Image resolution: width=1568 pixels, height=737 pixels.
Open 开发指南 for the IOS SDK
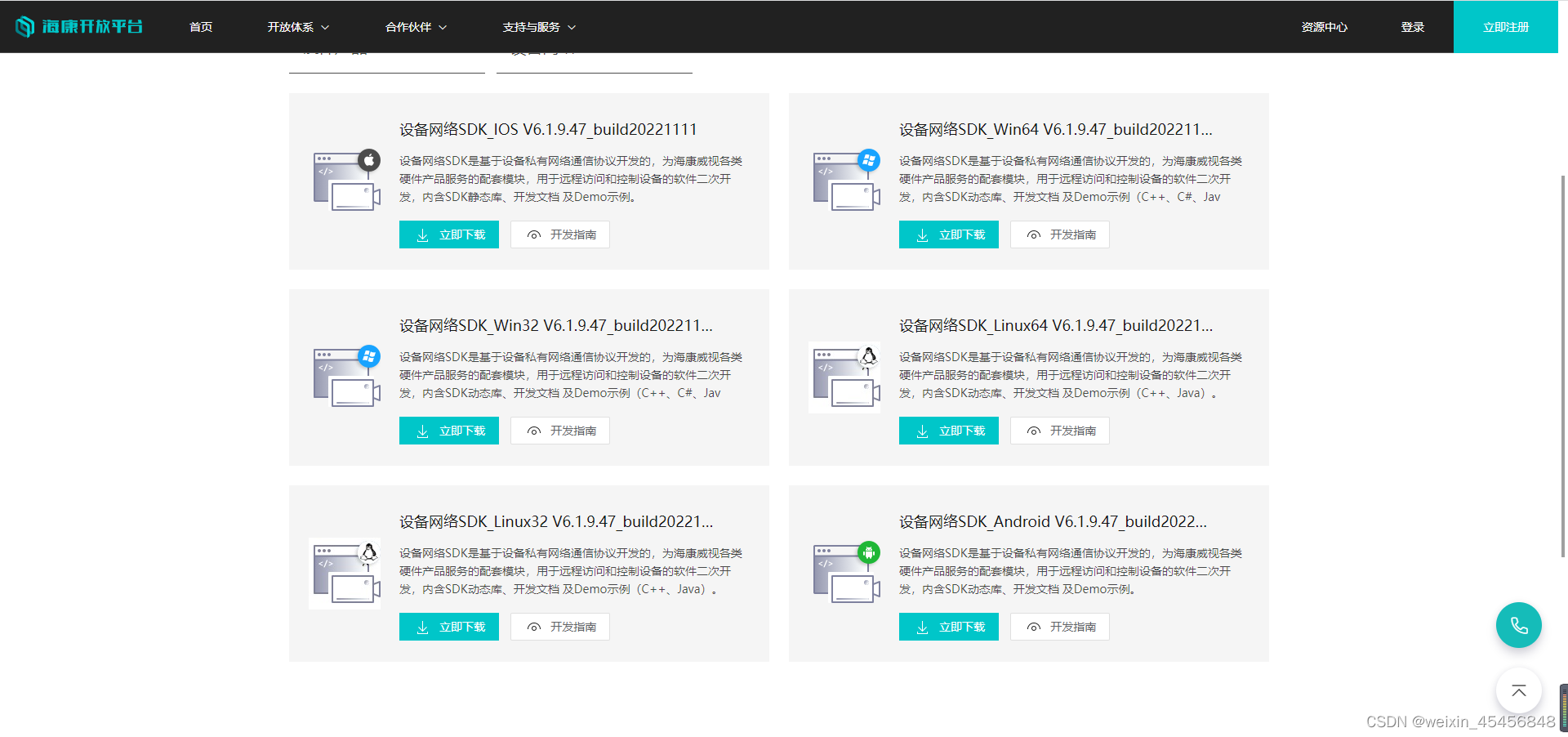(x=560, y=234)
